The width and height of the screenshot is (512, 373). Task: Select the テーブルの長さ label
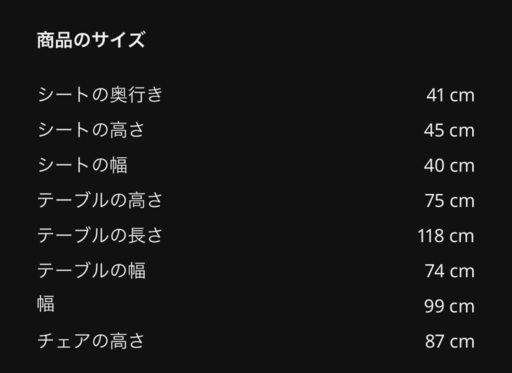coord(100,235)
